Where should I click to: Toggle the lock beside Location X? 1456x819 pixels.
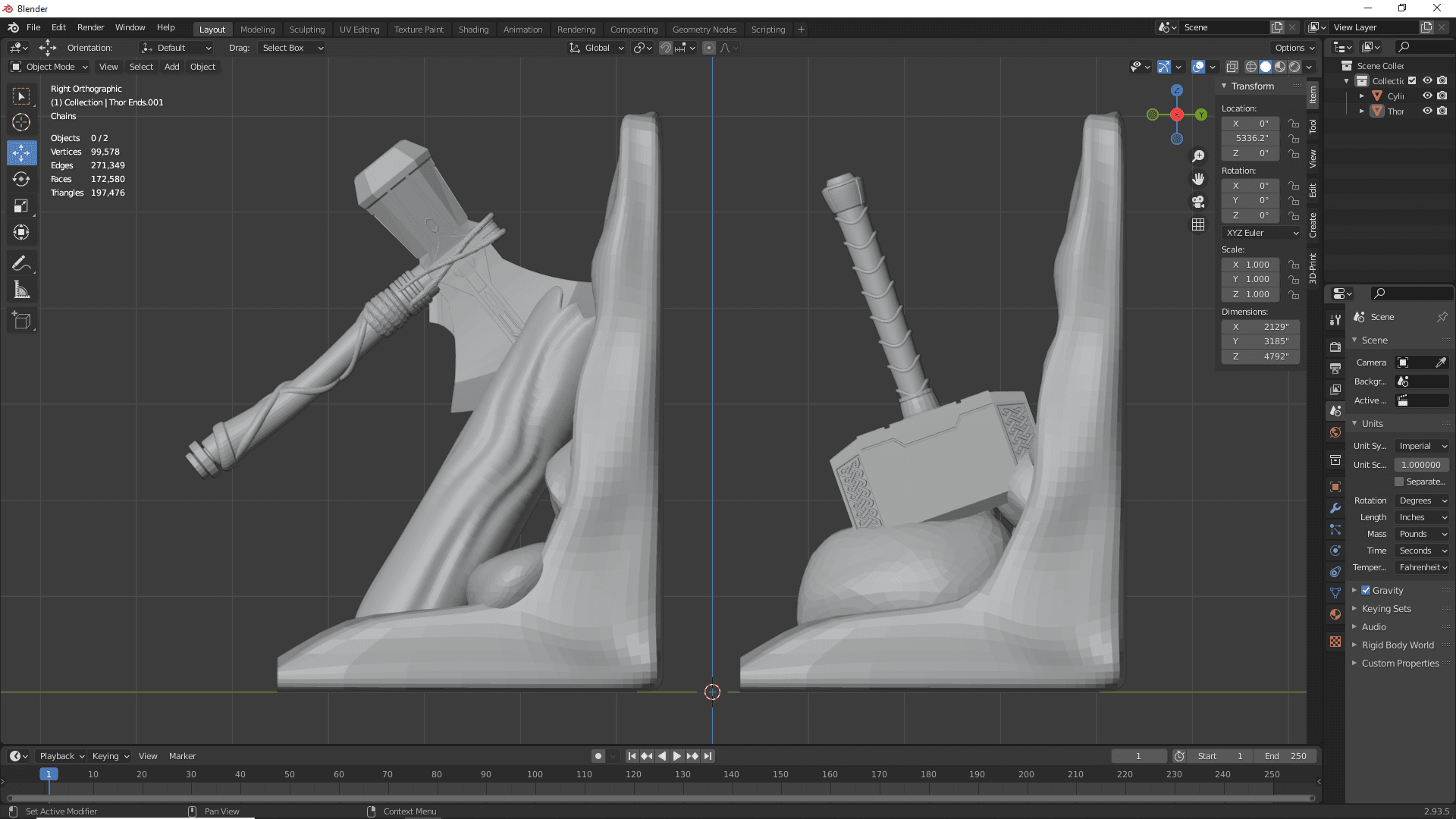[x=1294, y=124]
